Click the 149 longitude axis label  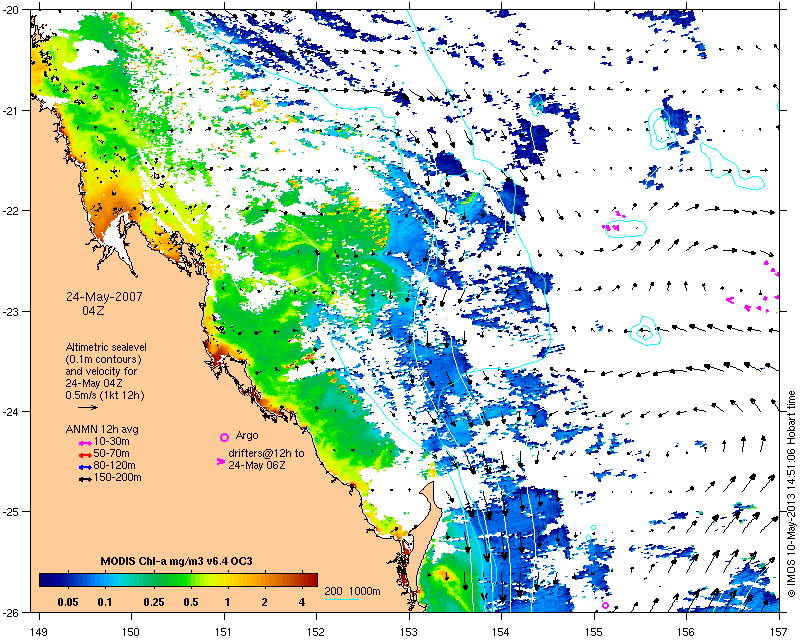click(x=39, y=631)
